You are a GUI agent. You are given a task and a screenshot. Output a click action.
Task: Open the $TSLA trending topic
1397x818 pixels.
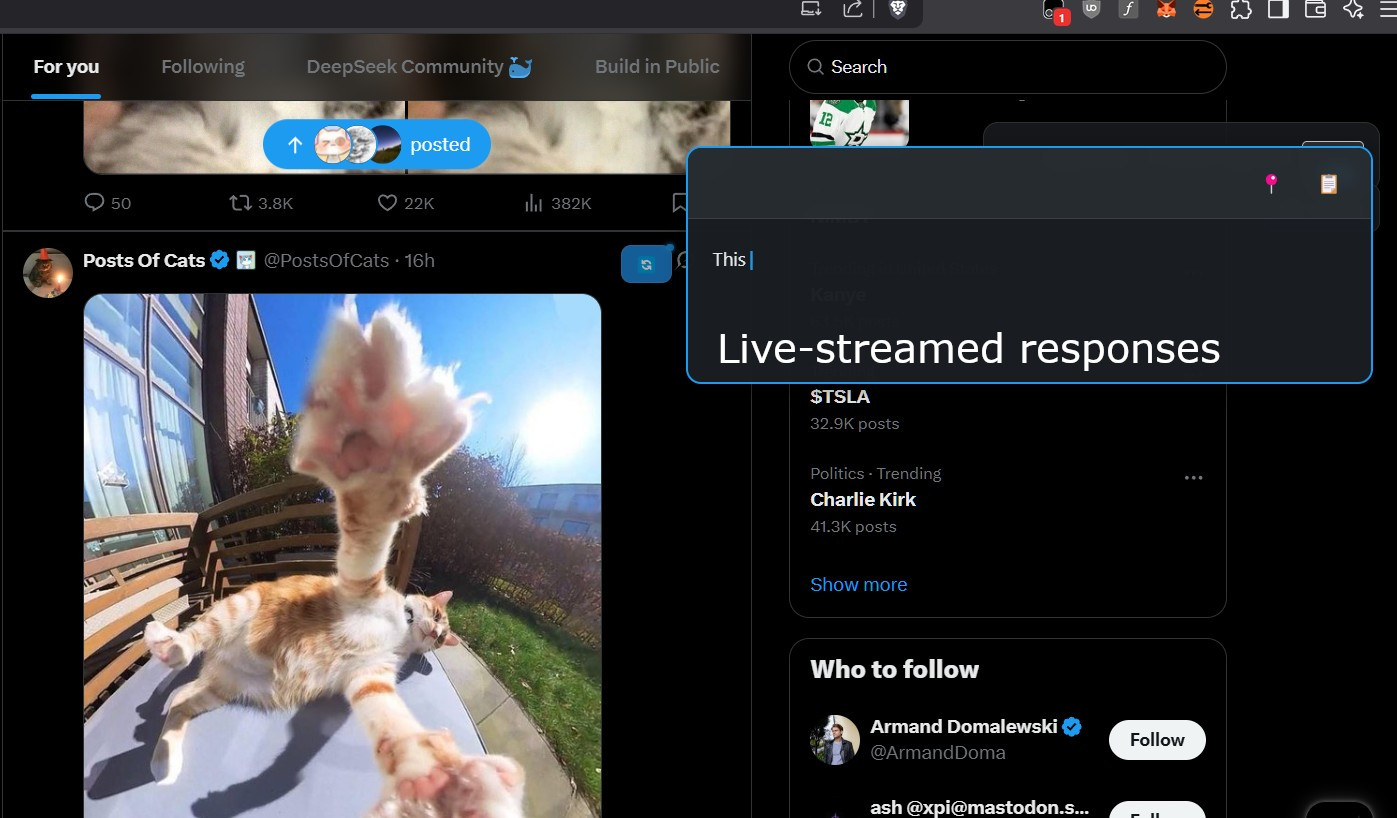(840, 397)
